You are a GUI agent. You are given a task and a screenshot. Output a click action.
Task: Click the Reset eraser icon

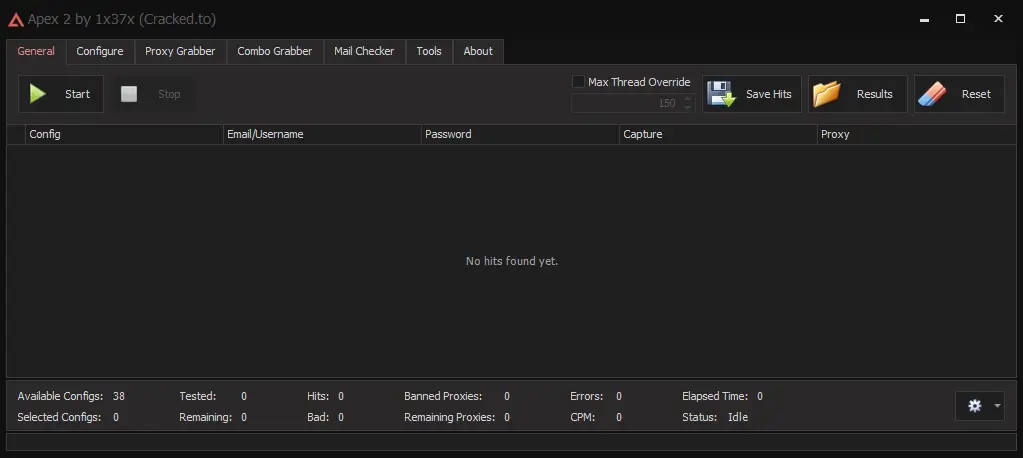(x=931, y=94)
